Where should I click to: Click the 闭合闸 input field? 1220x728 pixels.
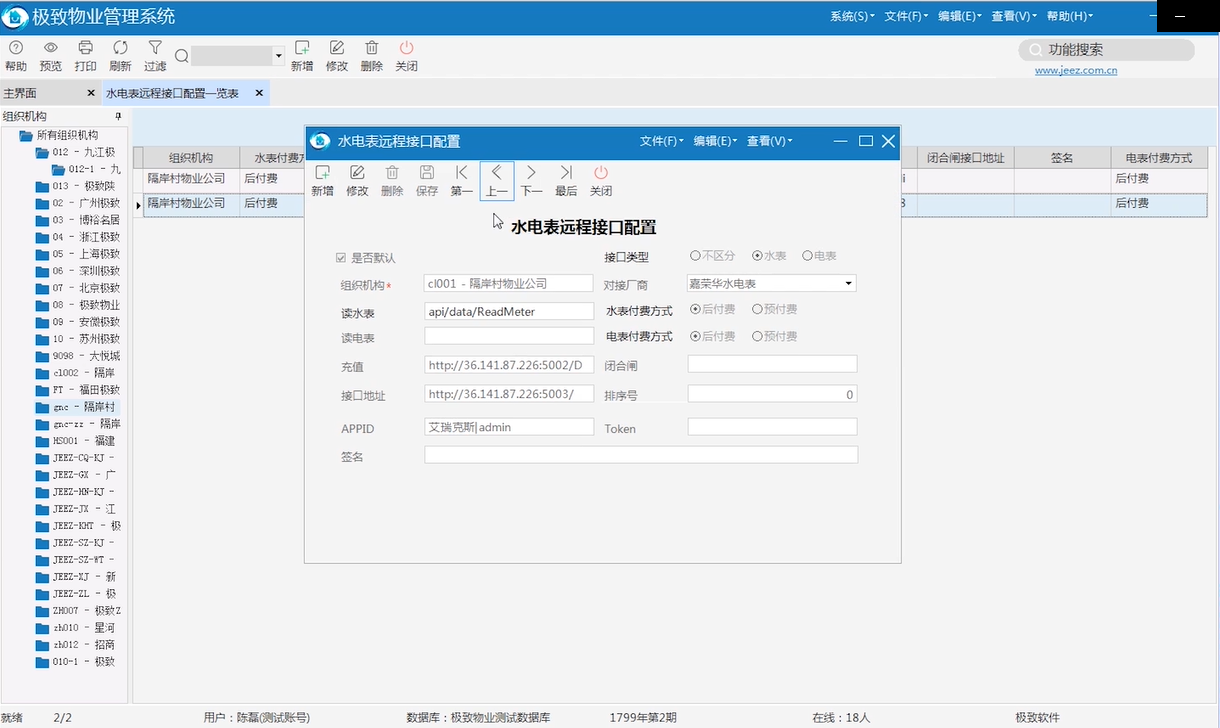tap(772, 364)
